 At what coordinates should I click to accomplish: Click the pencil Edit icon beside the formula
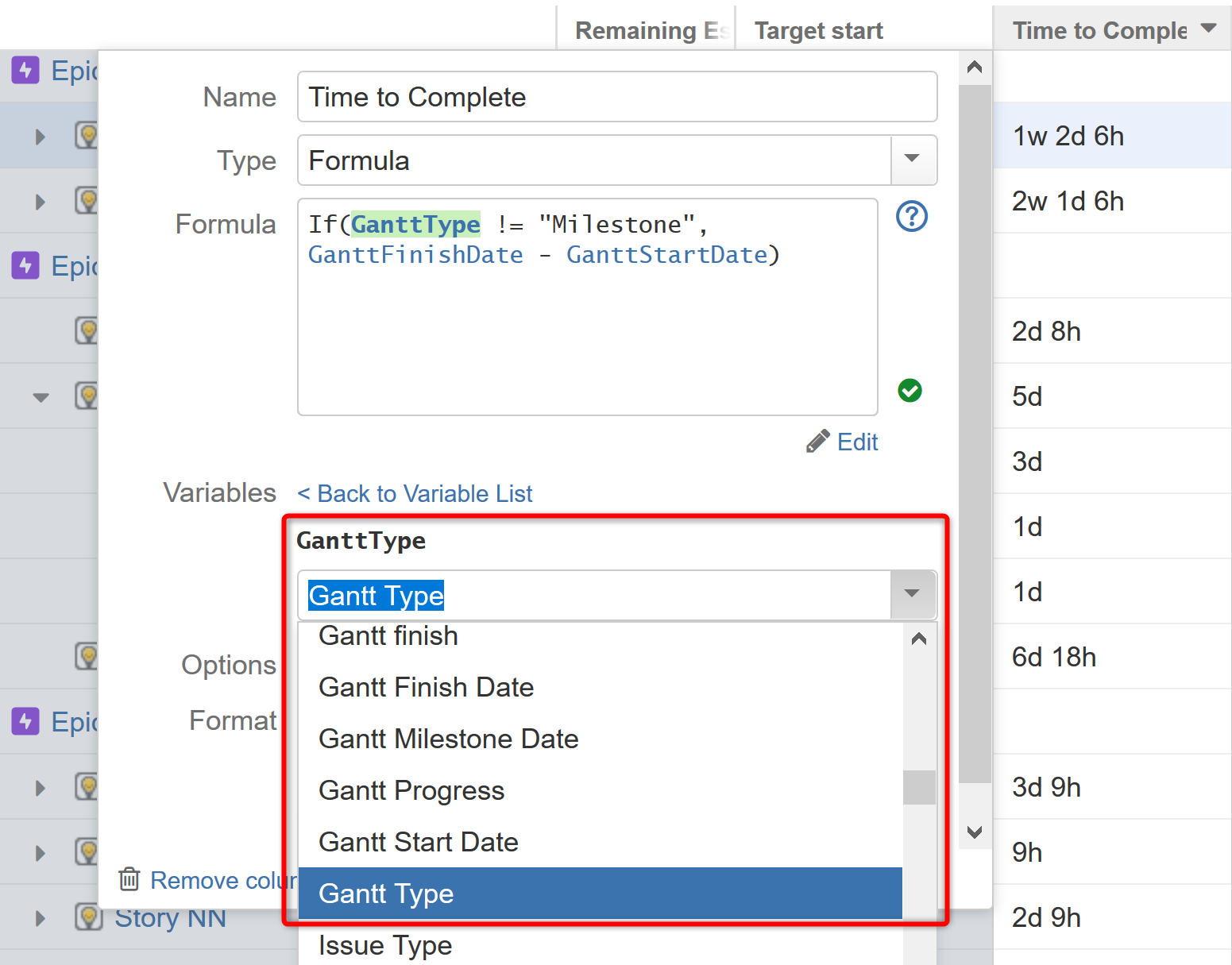818,442
